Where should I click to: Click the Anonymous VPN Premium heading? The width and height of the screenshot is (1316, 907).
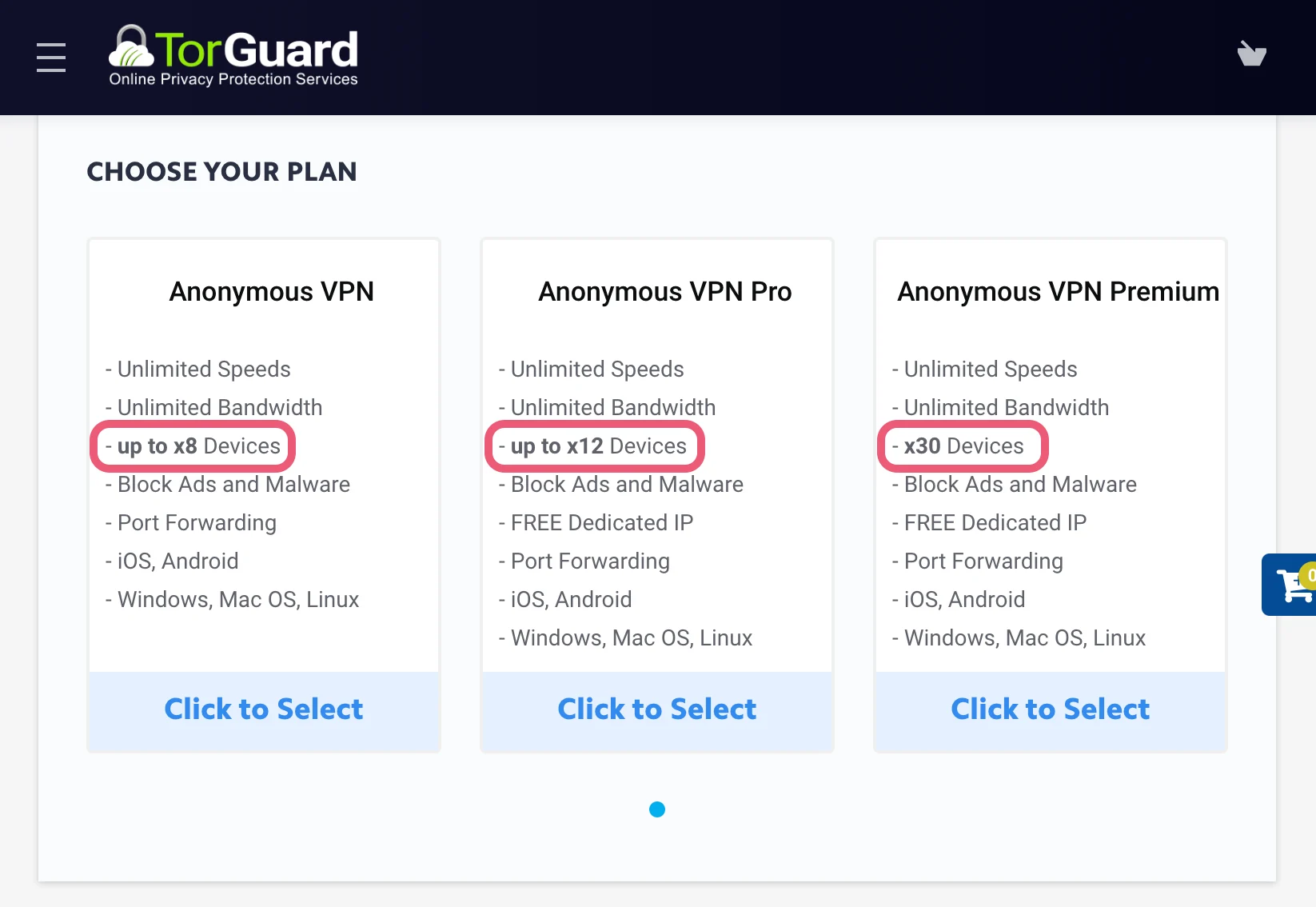1057,291
